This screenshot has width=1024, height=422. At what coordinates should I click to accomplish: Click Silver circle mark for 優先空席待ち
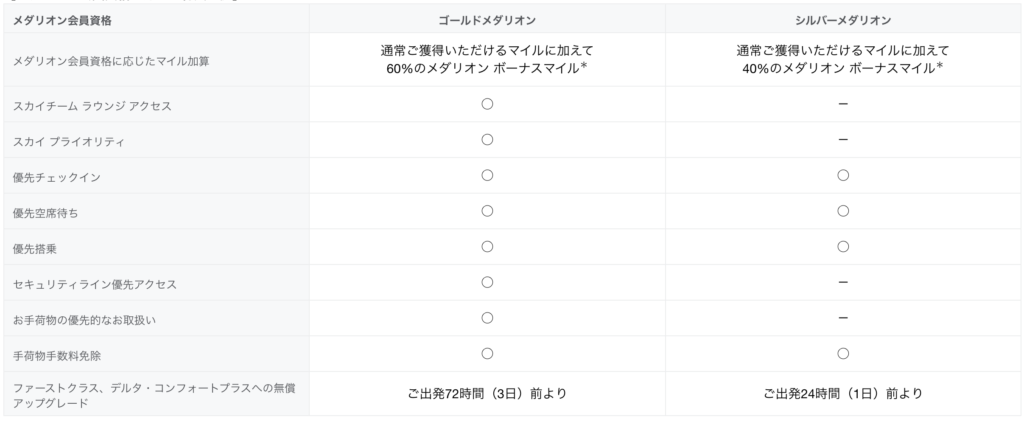pos(842,211)
